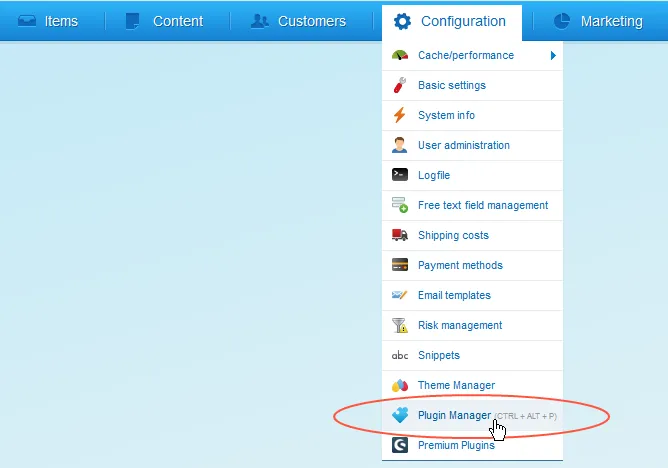Expand the Cache/performance submenu arrow

pyautogui.click(x=553, y=55)
